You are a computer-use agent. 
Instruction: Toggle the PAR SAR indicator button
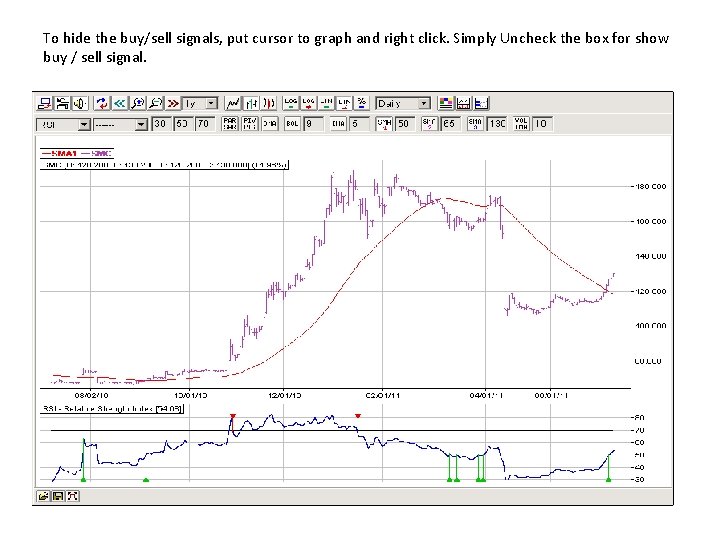(230, 124)
